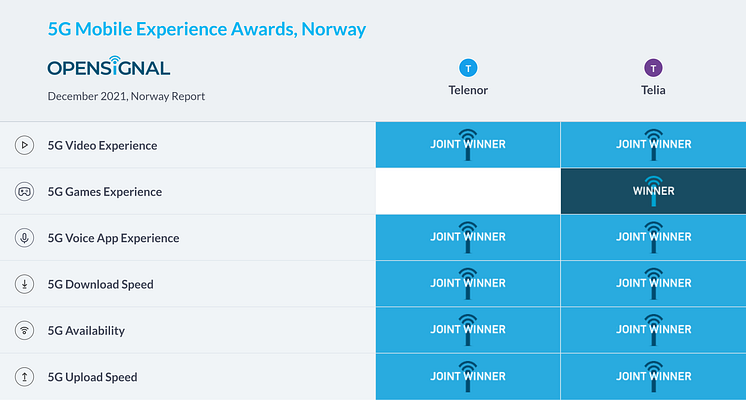746x400 pixels.
Task: Select Telenor's 5G Video Experience Joint Winner cell
Action: coord(468,145)
